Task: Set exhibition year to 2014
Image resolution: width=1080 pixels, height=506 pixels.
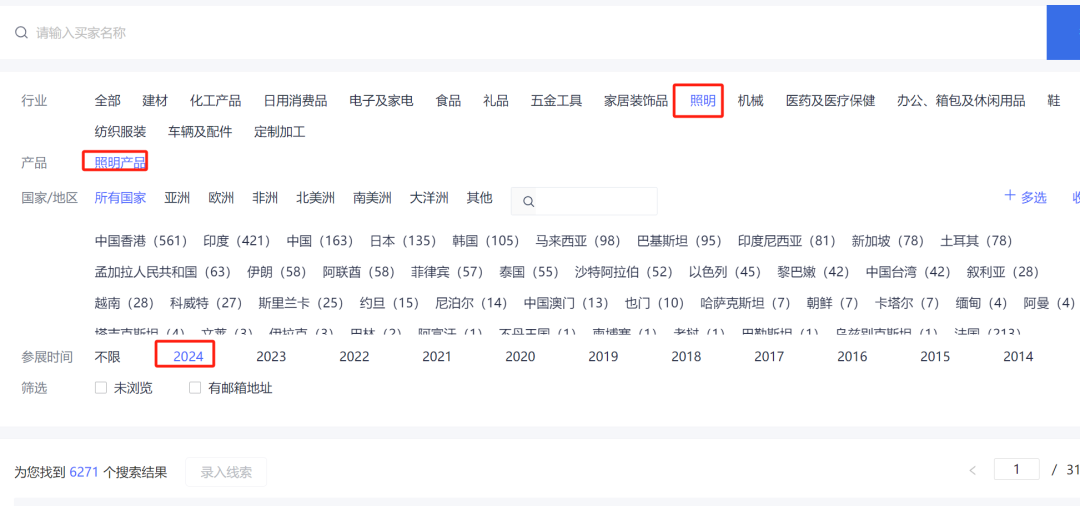Action: 1018,357
